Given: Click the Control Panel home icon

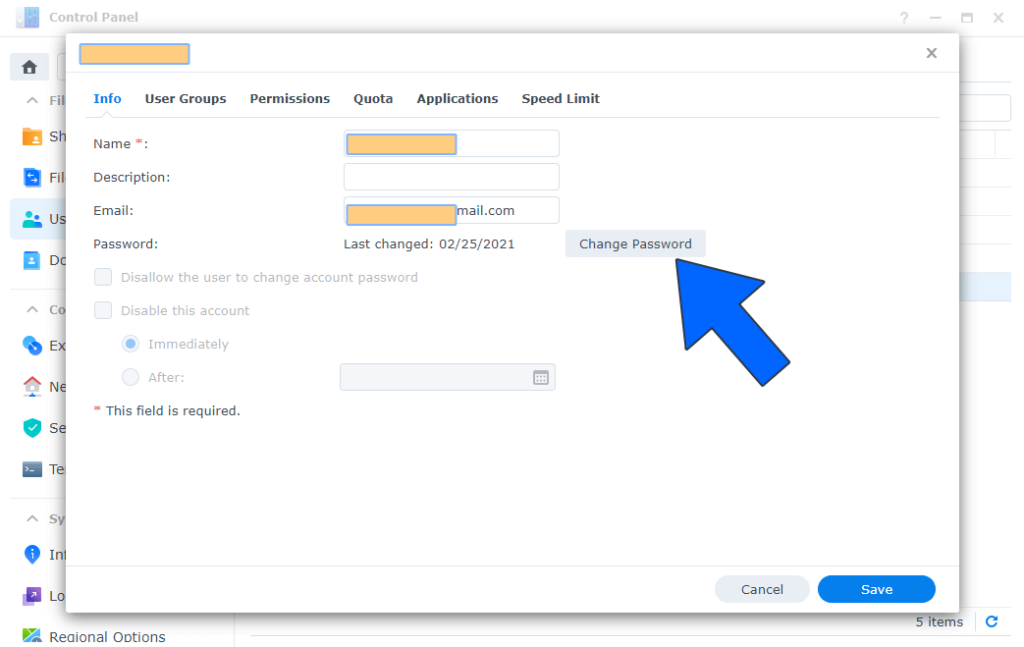Looking at the screenshot, I should [29, 67].
